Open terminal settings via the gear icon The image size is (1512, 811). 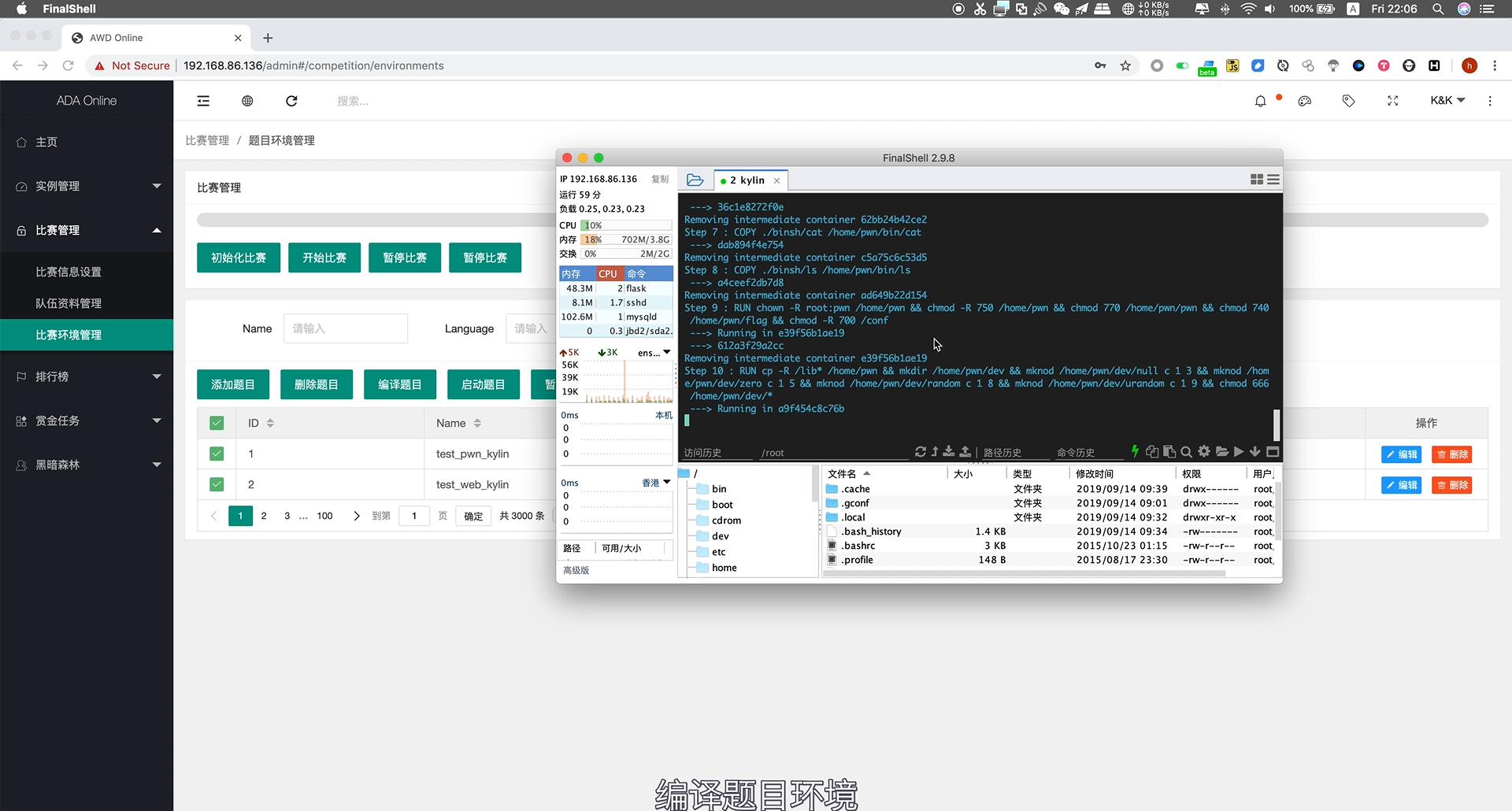coord(1204,452)
